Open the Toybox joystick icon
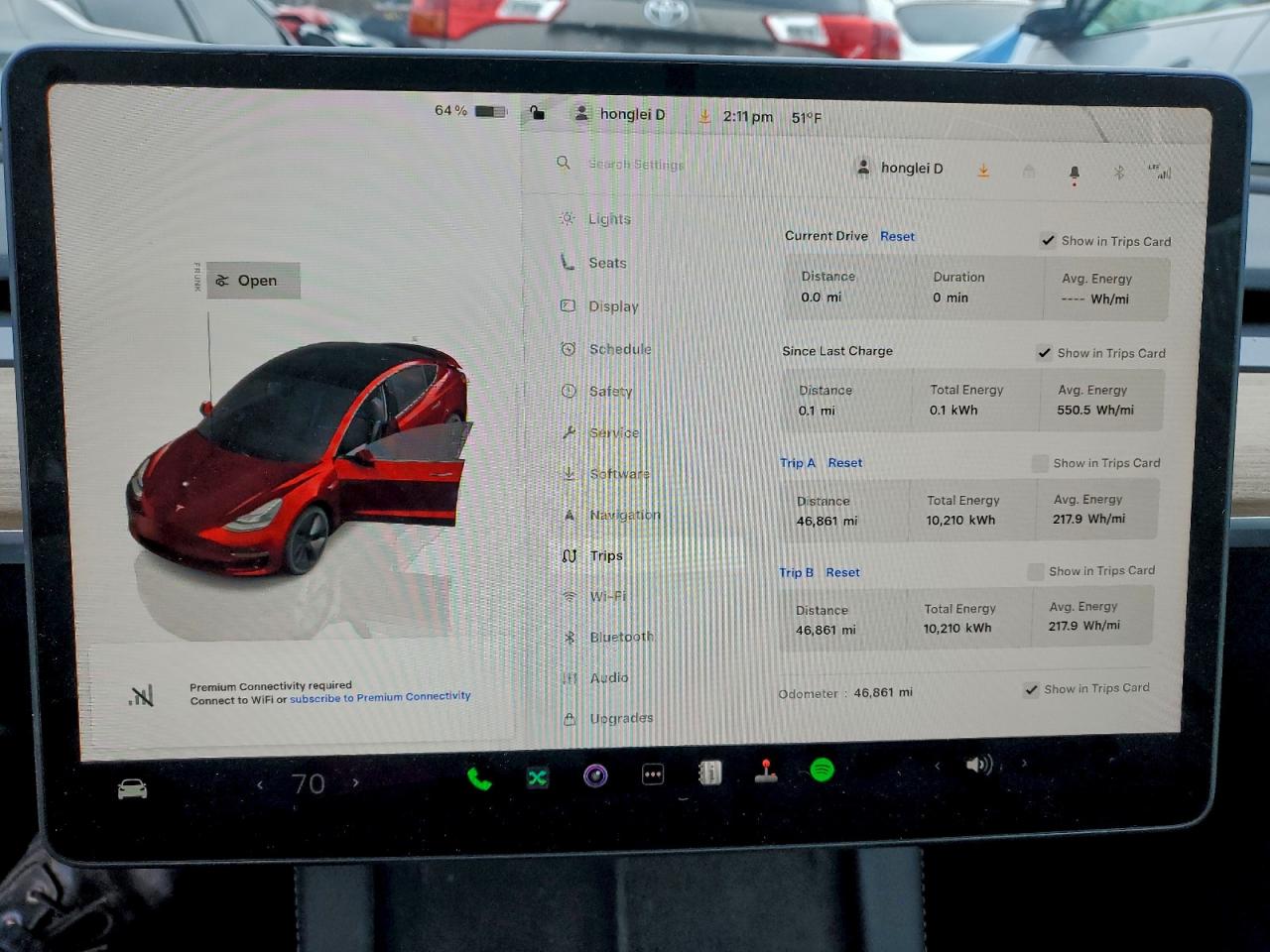The height and width of the screenshot is (952, 1270). point(766,772)
